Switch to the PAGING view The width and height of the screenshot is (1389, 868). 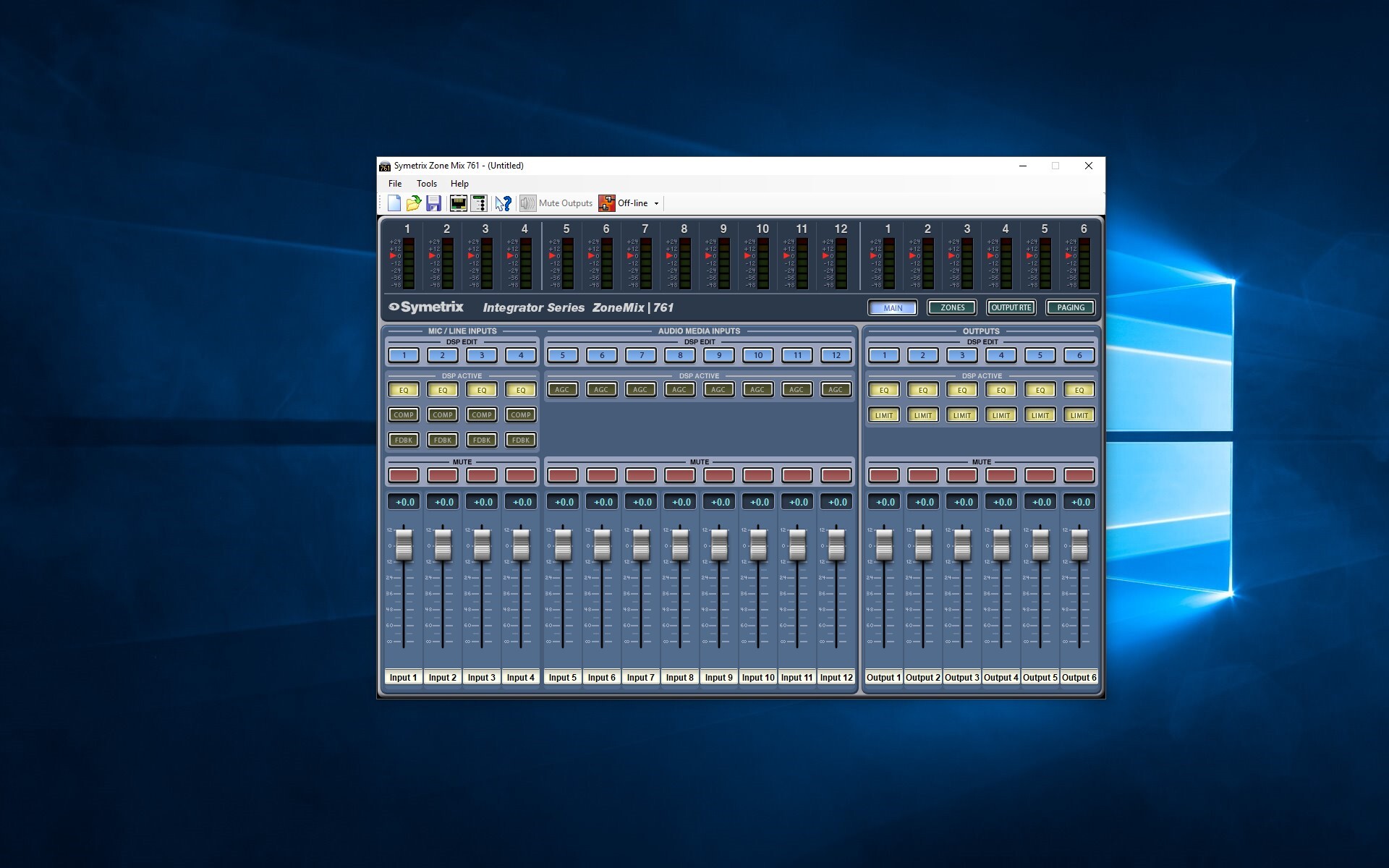point(1071,307)
